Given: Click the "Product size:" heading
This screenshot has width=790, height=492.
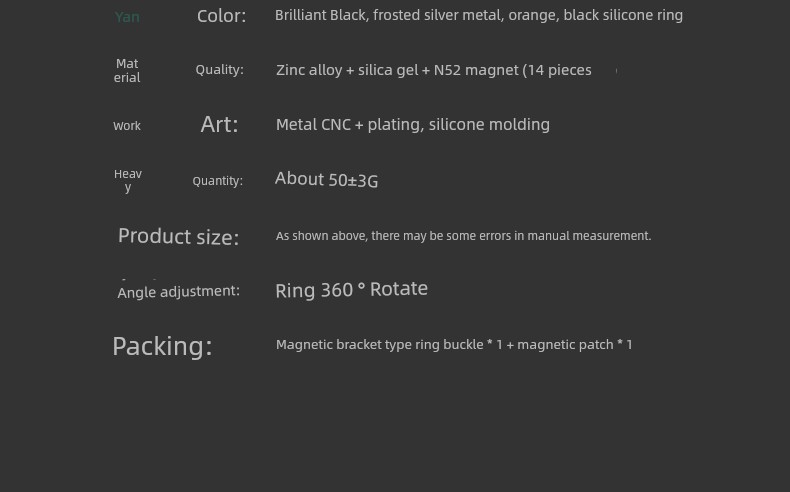Looking at the screenshot, I should (x=178, y=237).
